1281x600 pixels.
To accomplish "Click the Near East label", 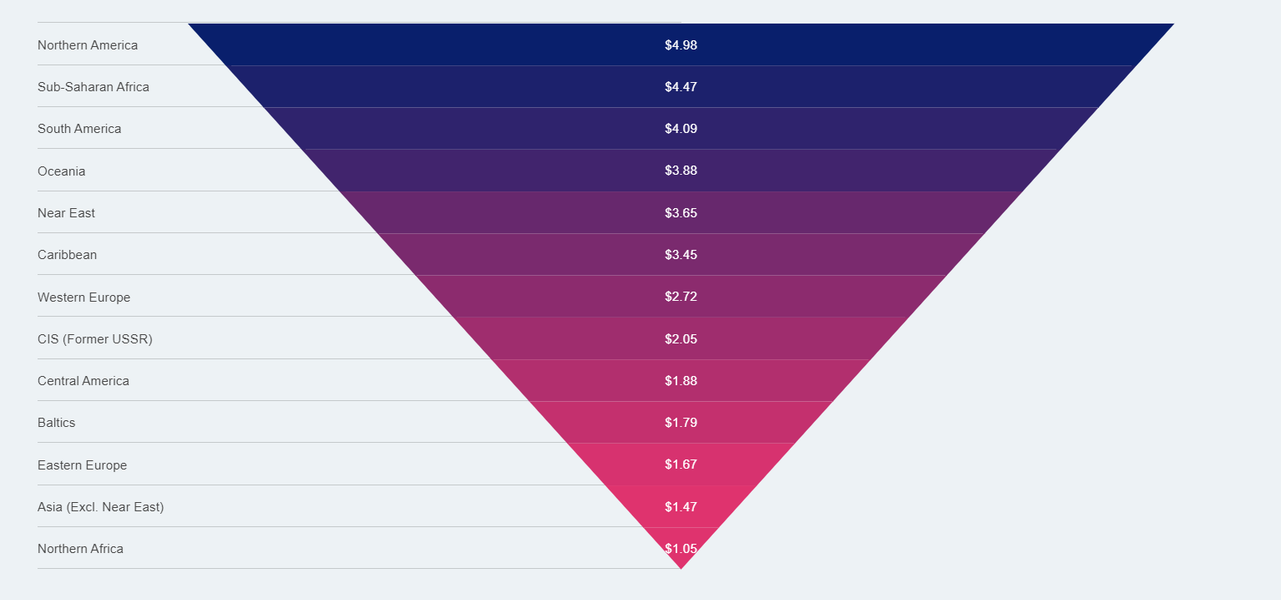I will point(66,213).
